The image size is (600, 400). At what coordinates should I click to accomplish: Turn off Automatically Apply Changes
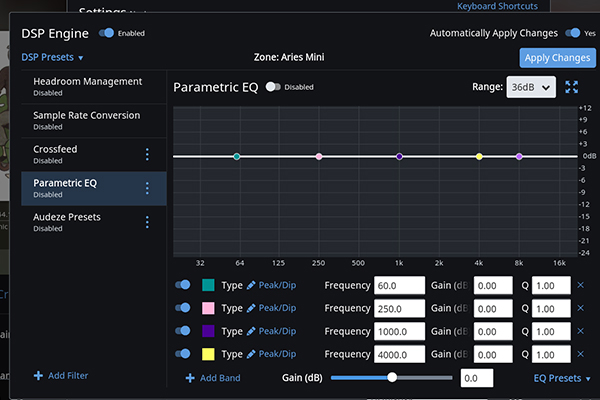pos(573,33)
